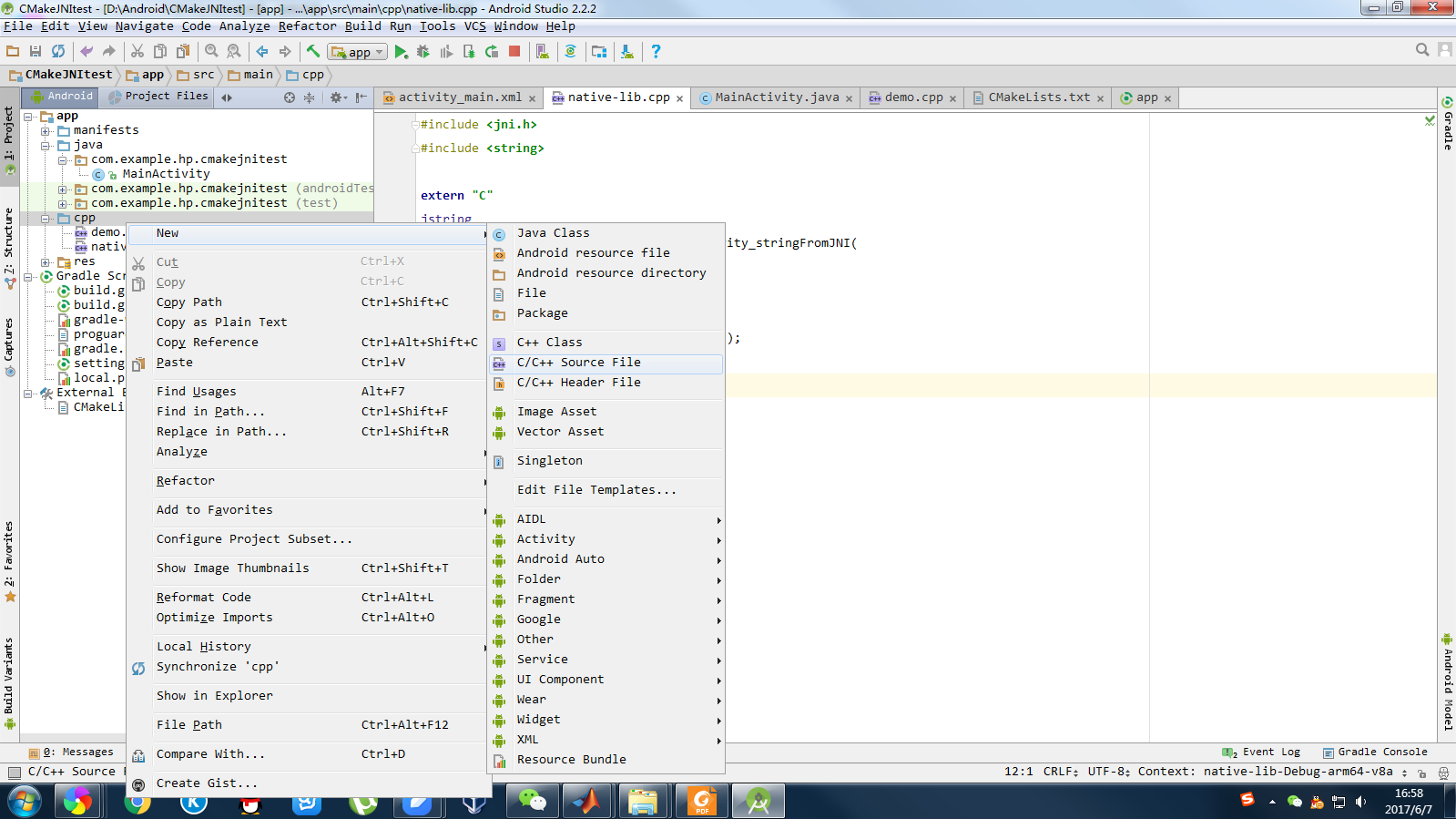The height and width of the screenshot is (819, 1456).
Task: Click the Build Variants side panel button
Action: tap(9, 683)
